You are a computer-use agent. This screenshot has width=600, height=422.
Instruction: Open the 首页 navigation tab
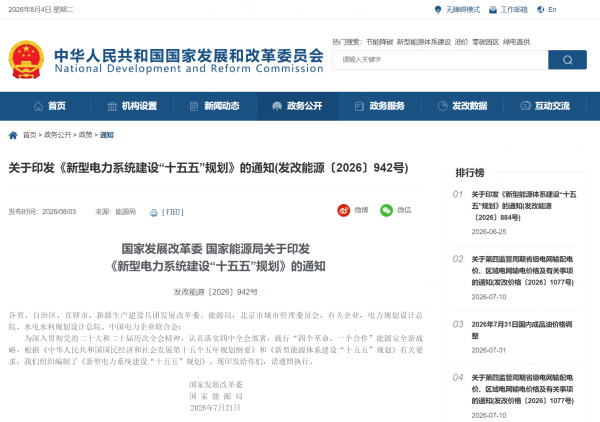(x=49, y=106)
